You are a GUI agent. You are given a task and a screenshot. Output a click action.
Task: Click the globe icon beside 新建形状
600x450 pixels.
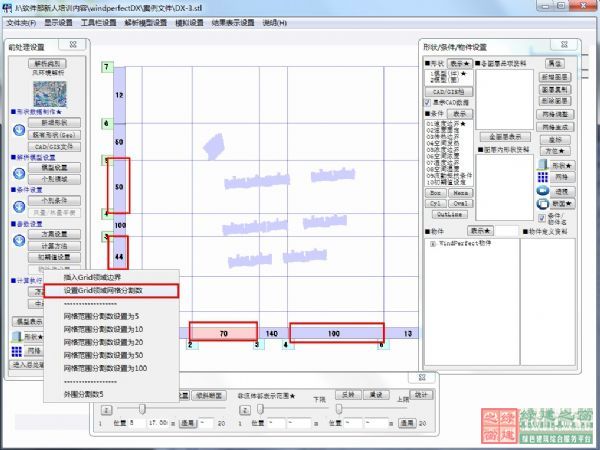coord(17,129)
